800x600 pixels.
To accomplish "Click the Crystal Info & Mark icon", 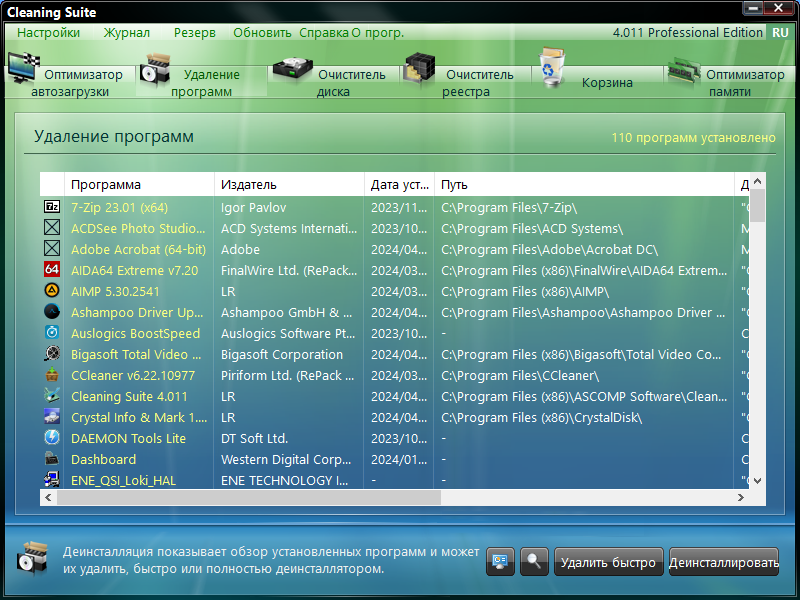I will pos(52,416).
